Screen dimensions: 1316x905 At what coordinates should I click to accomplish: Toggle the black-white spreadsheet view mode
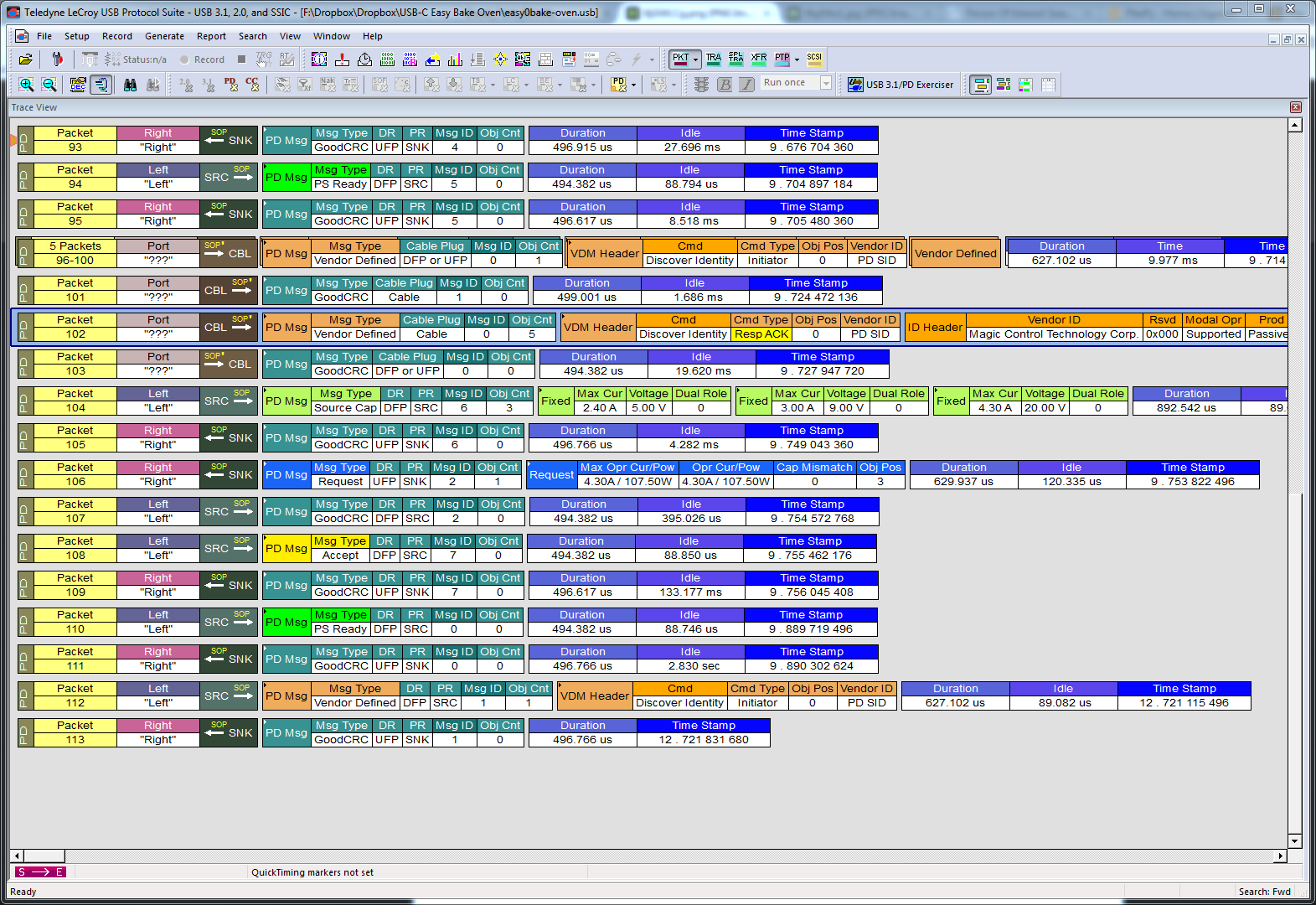point(1048,85)
